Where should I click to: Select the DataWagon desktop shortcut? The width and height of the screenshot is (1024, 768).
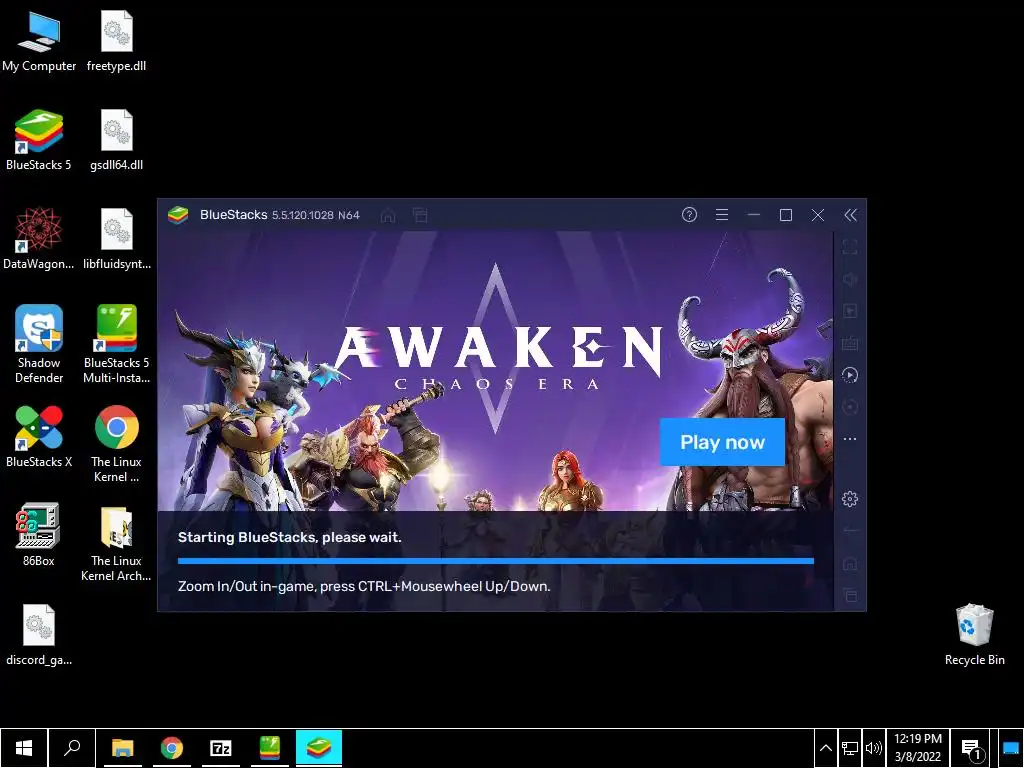pos(39,239)
